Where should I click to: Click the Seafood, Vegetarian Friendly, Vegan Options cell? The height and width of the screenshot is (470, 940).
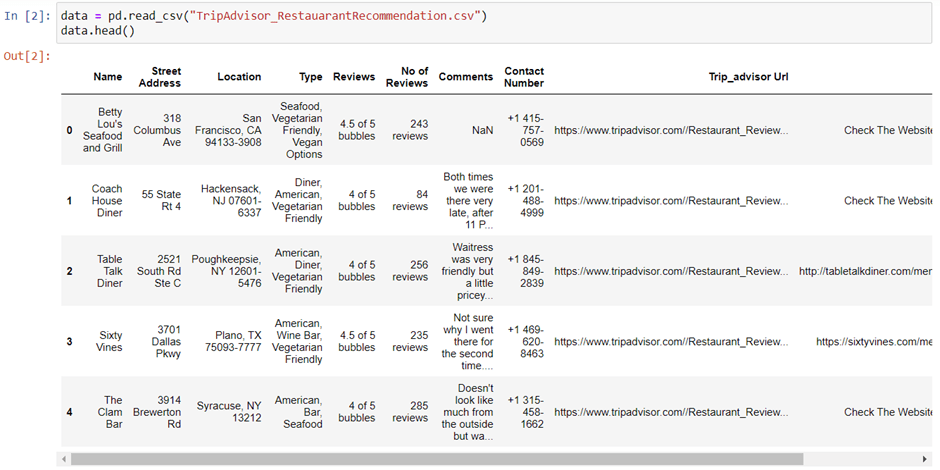[297, 130]
